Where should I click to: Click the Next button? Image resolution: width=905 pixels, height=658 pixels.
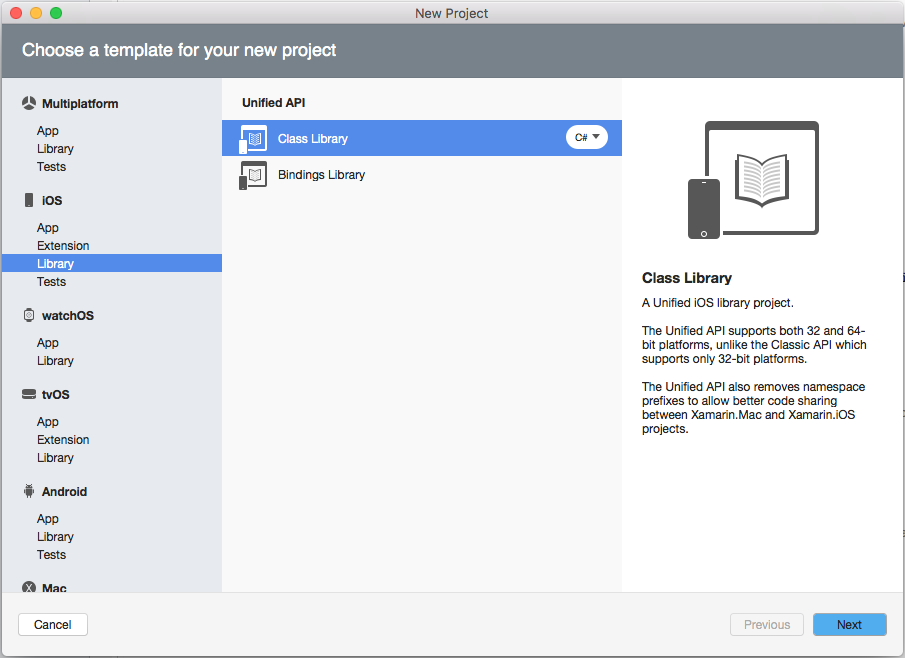(850, 625)
